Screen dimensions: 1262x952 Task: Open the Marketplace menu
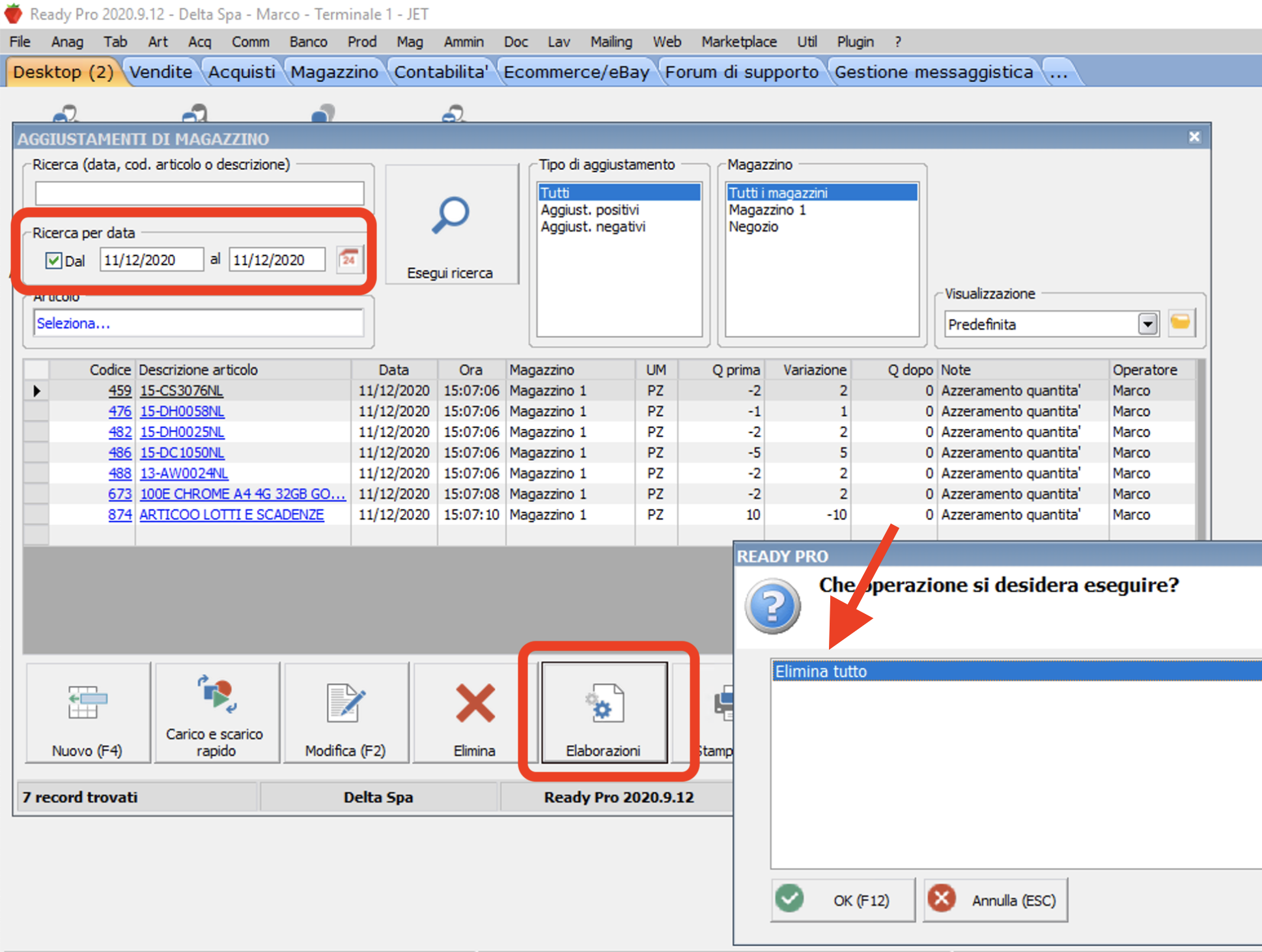[x=739, y=42]
